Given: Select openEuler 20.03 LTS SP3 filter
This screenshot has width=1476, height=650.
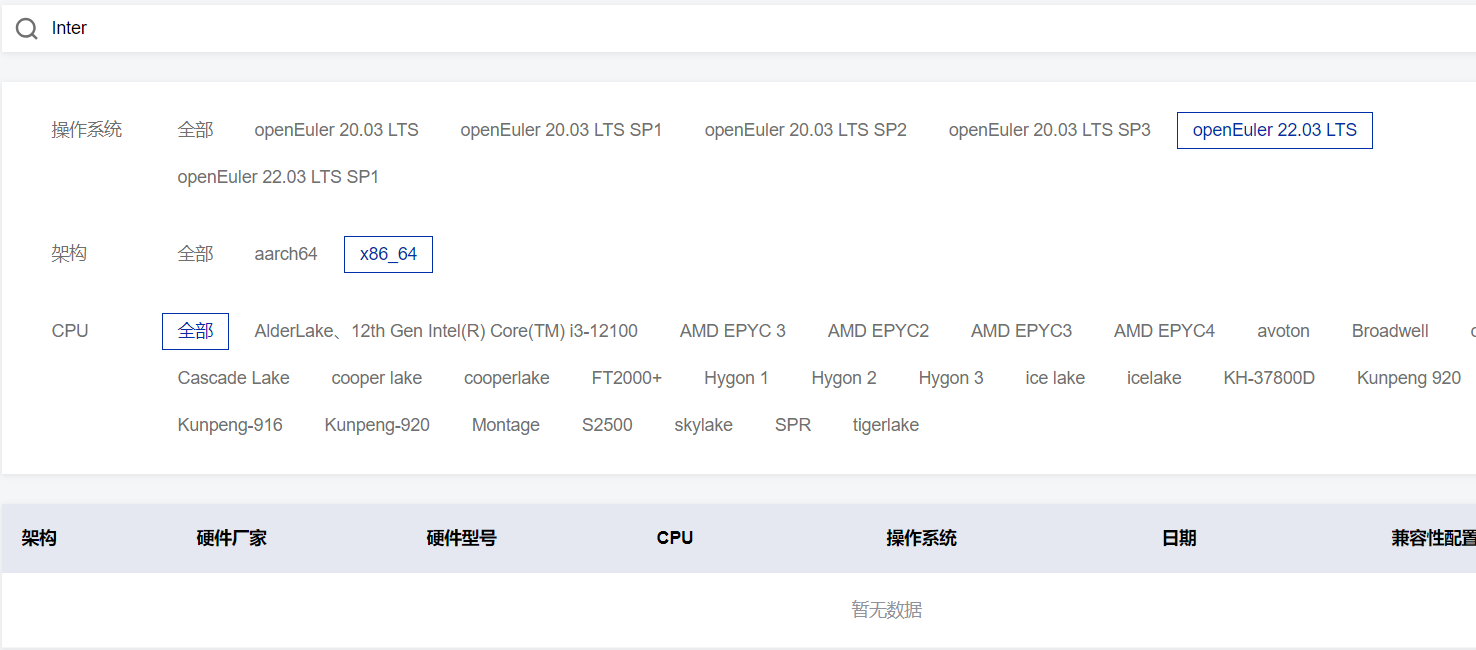Looking at the screenshot, I should pos(1049,130).
